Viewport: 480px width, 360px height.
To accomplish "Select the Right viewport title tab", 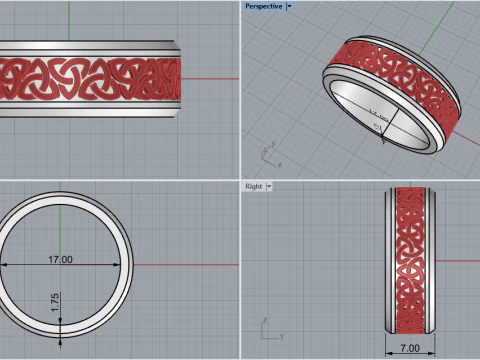I will coord(254,186).
